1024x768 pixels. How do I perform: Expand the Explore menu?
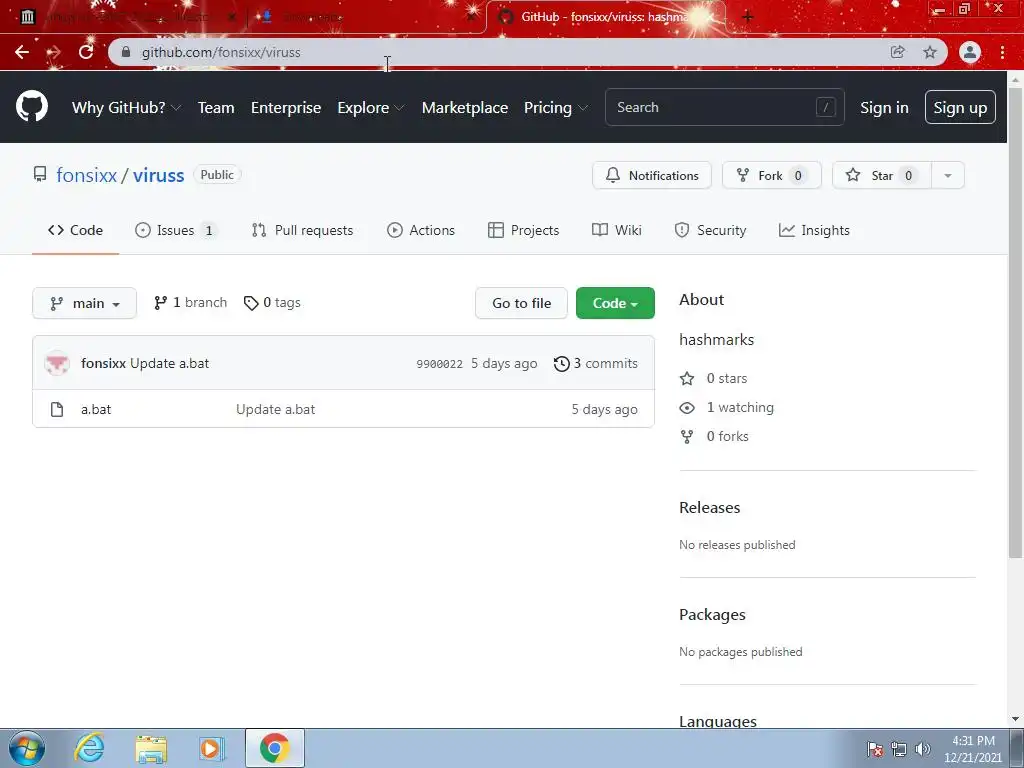370,108
